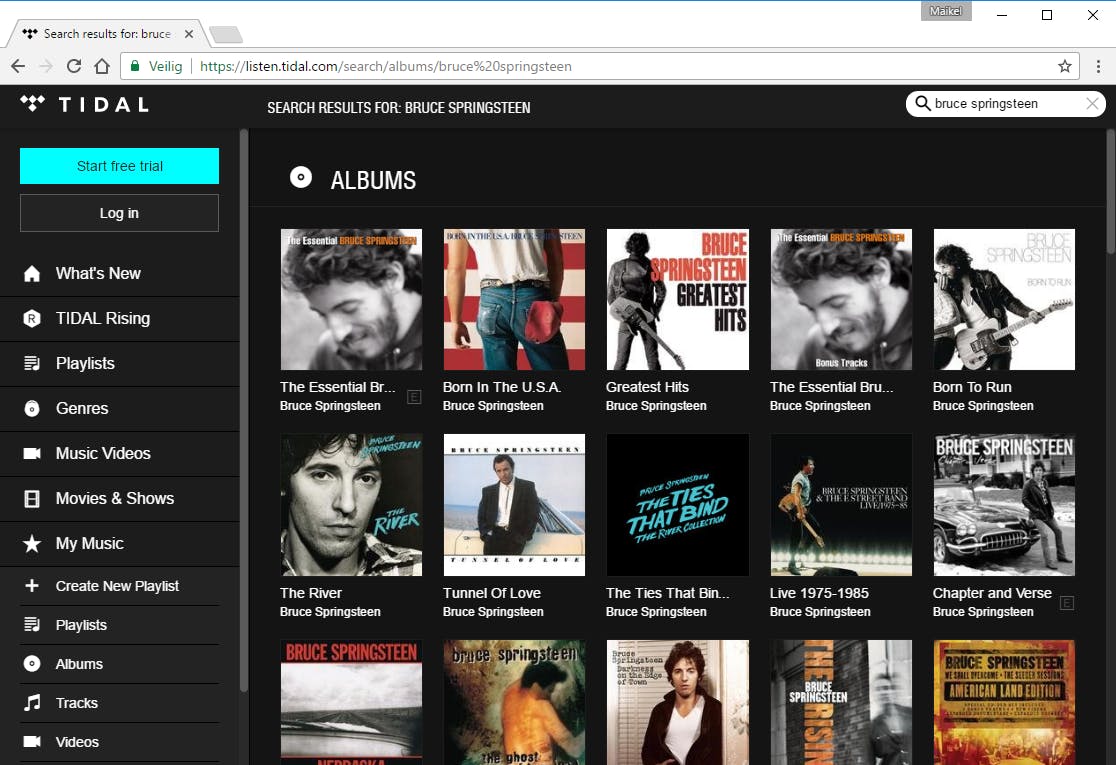Image resolution: width=1116 pixels, height=765 pixels.
Task: Click the search magnifier icon
Action: click(922, 104)
